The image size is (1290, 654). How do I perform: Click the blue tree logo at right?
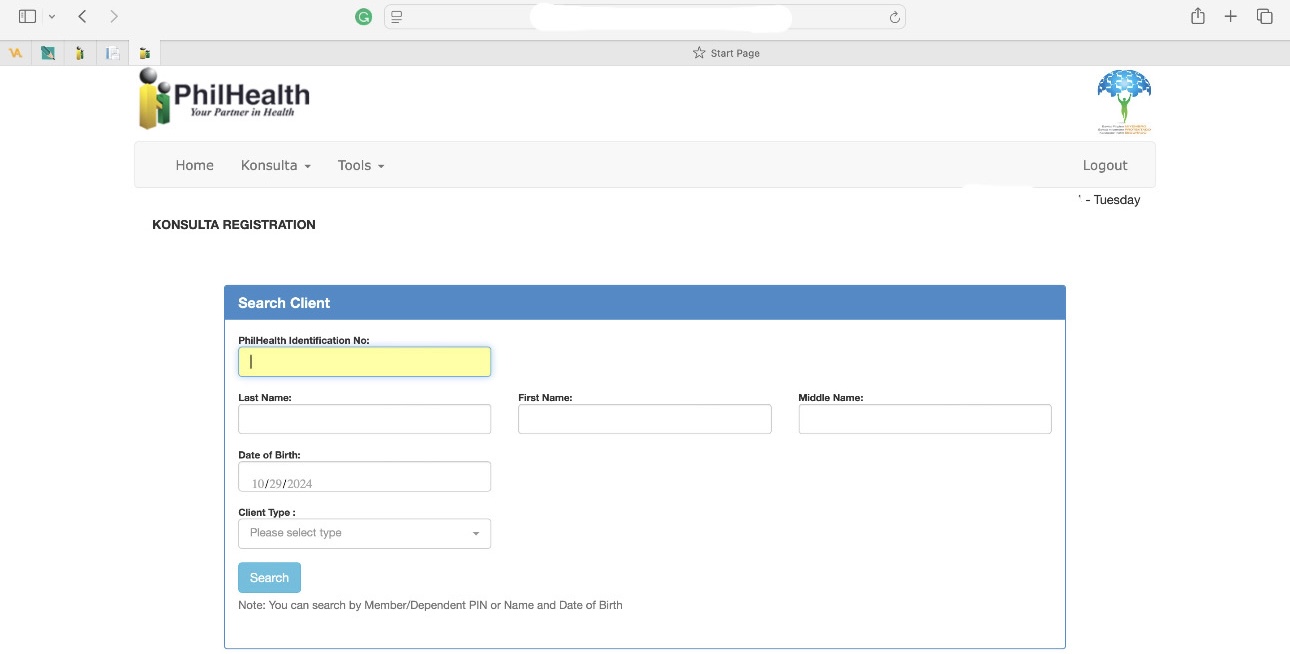coord(1124,102)
